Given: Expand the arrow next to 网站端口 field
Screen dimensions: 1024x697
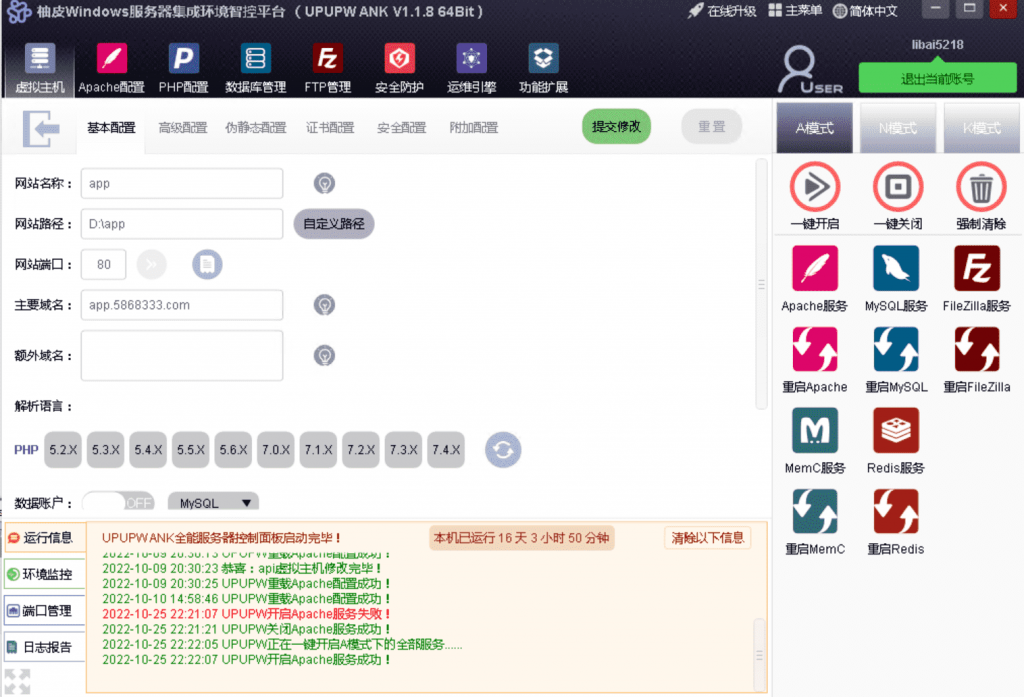Looking at the screenshot, I should tap(150, 264).
